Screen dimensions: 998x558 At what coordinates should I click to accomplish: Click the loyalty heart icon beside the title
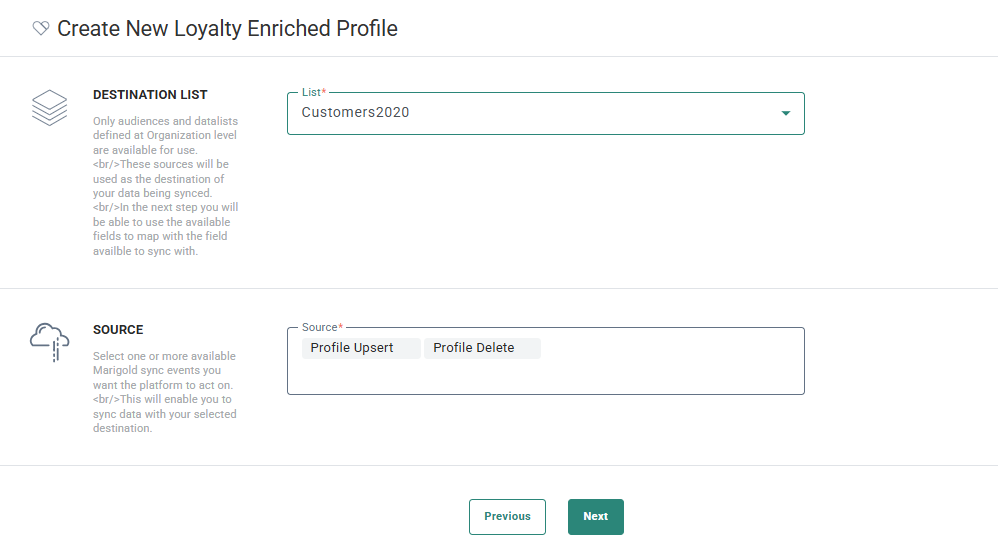41,29
